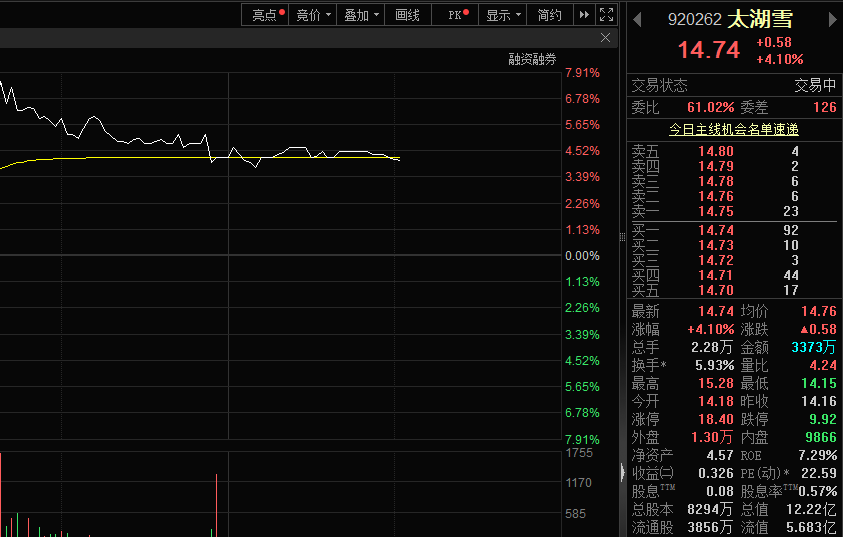
Task: Select 买三 price 14.72
Action: pos(716,261)
